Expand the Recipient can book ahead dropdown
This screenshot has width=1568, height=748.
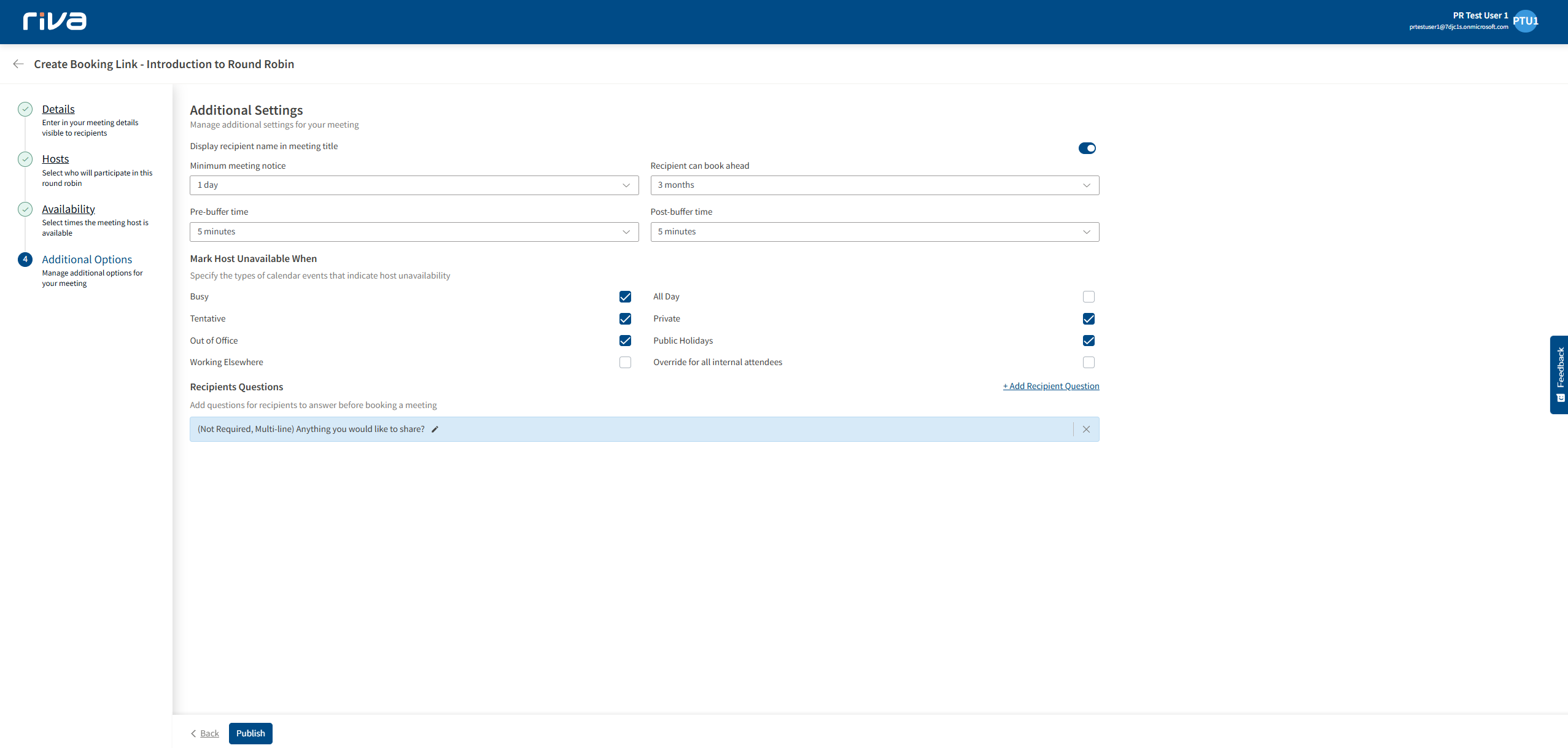point(874,185)
